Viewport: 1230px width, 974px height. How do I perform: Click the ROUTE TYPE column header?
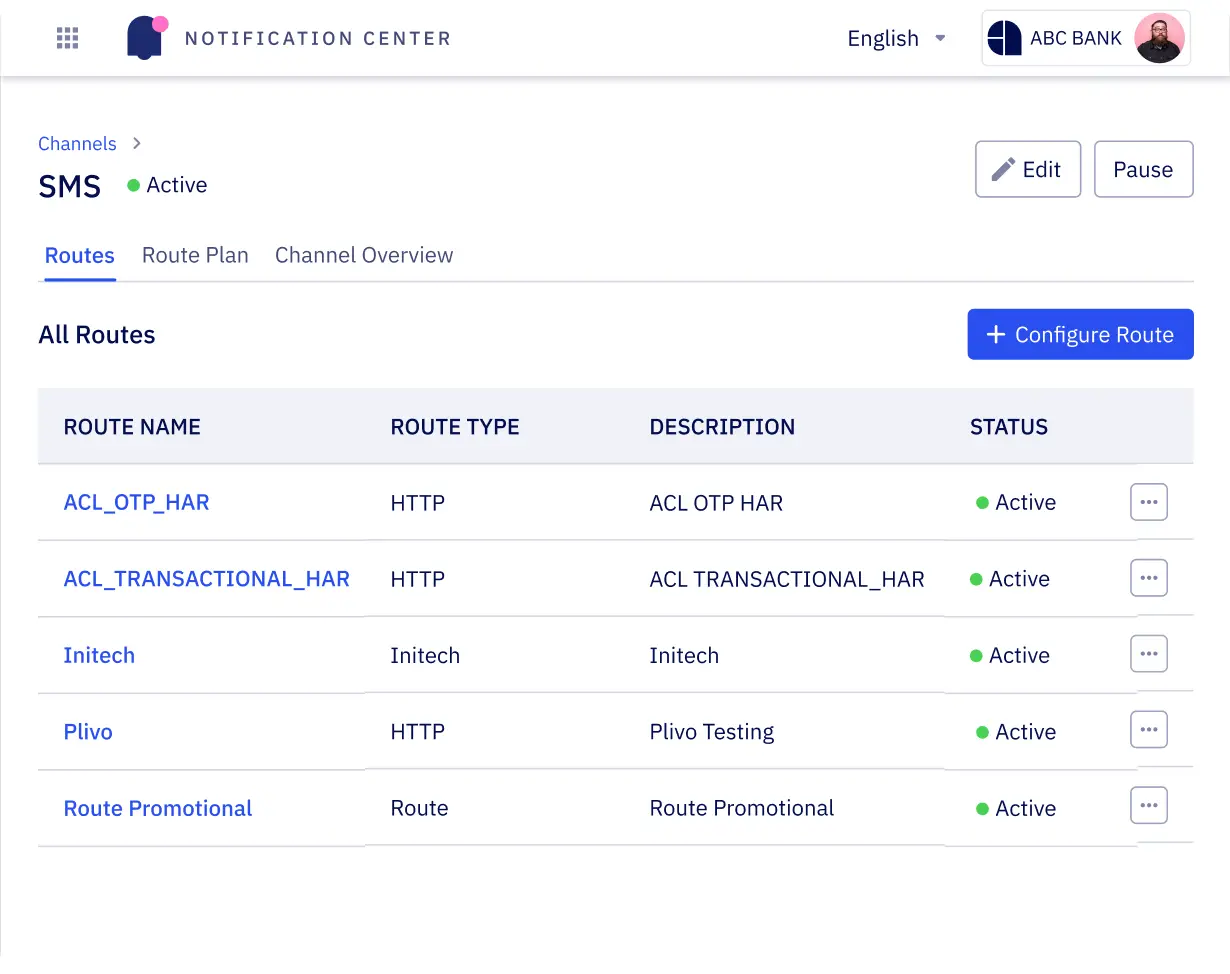tap(455, 427)
